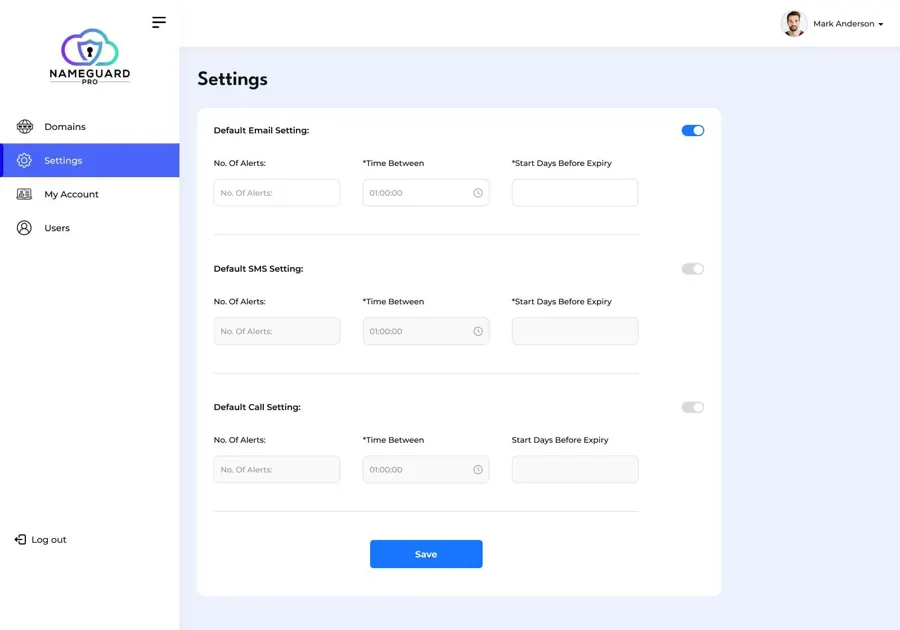The height and width of the screenshot is (630, 900).
Task: Click the SMS No. Of Alerts field
Action: 277,331
